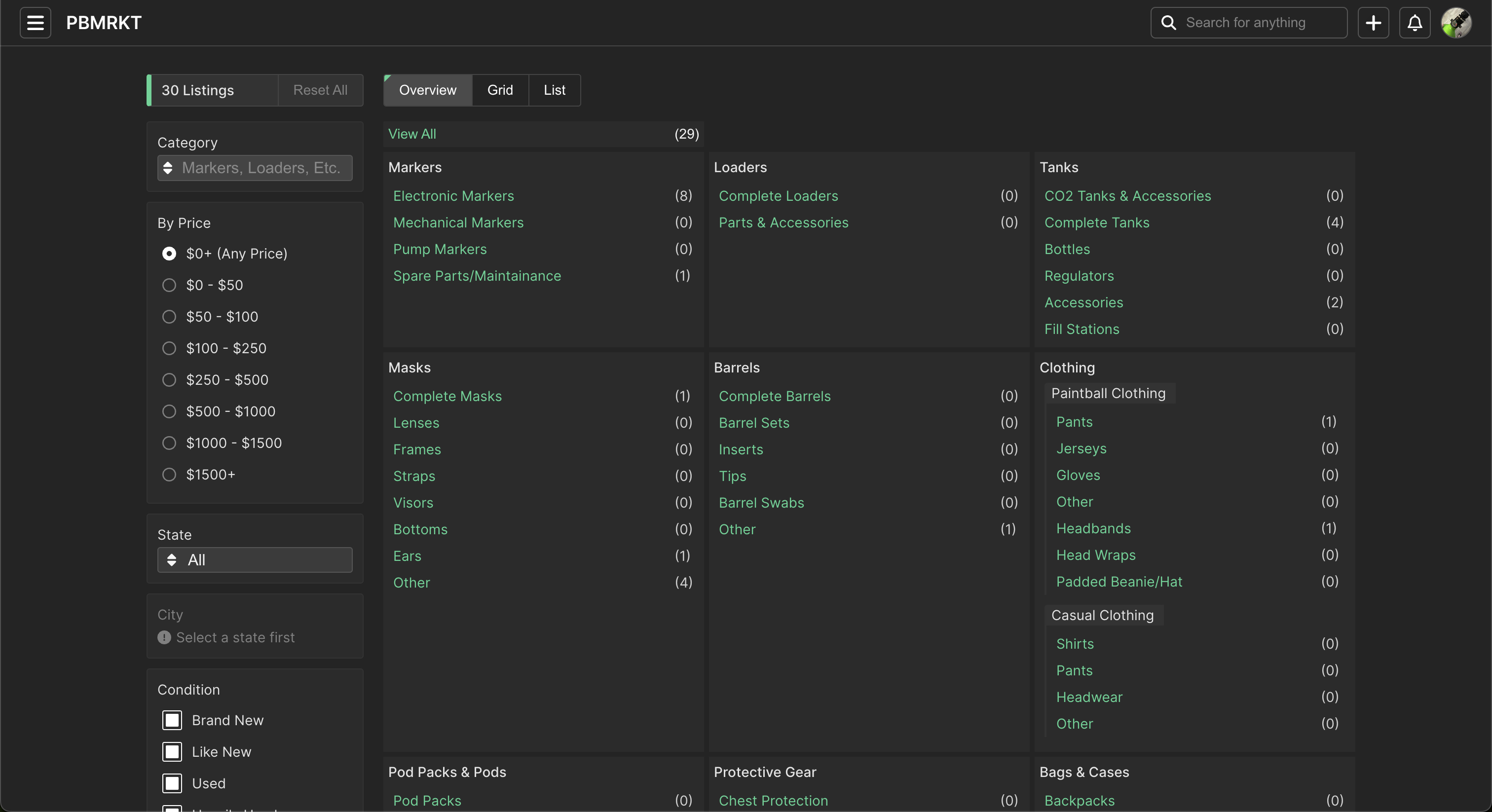Open the Category dropdown
The image size is (1492, 812).
[255, 167]
